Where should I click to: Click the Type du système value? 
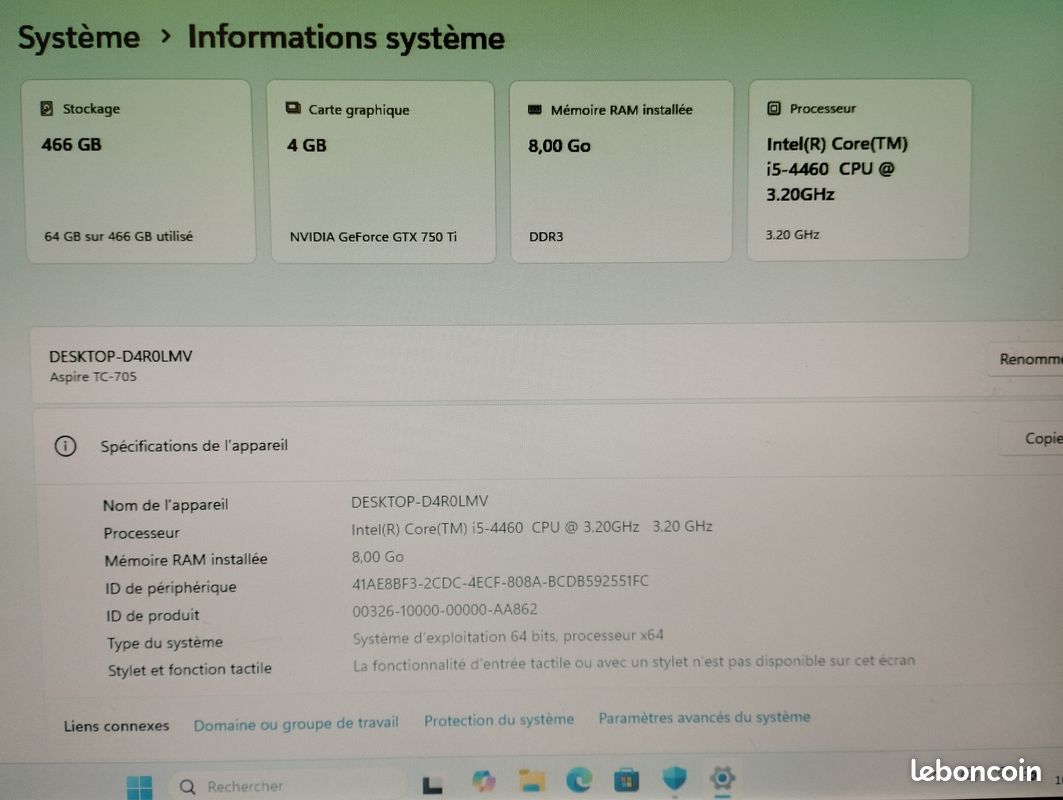pyautogui.click(x=508, y=637)
